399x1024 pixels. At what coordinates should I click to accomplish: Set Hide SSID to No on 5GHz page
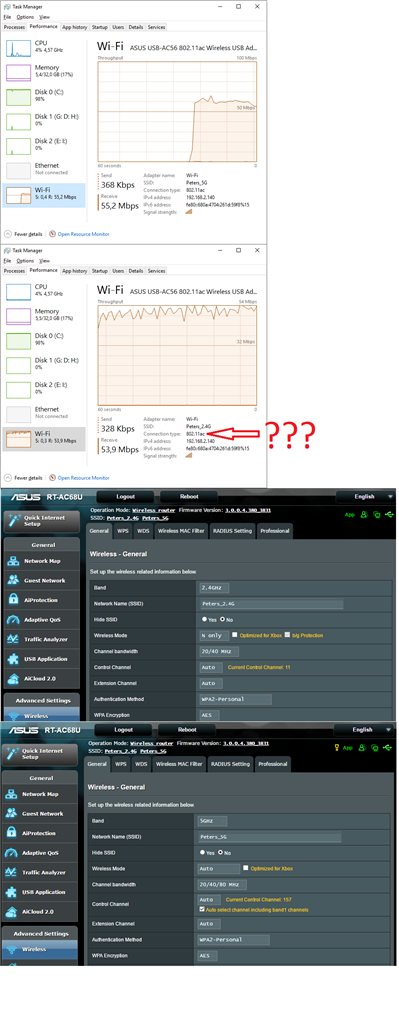(x=221, y=852)
